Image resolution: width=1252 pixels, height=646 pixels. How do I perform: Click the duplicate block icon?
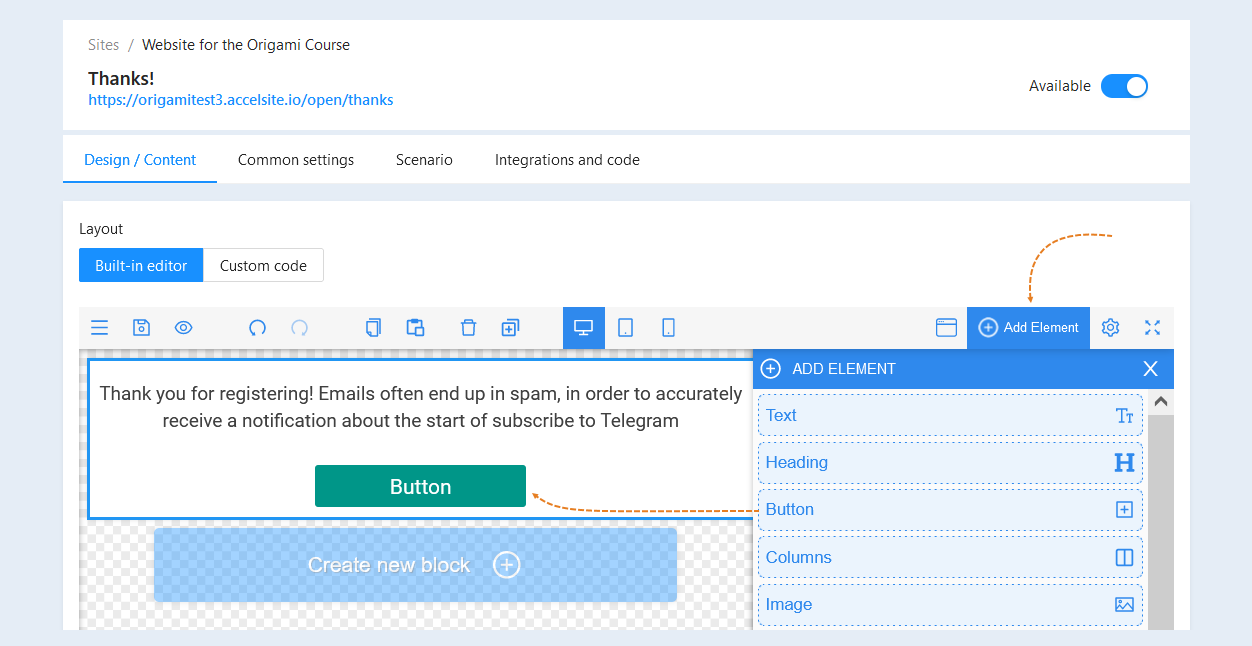[510, 328]
